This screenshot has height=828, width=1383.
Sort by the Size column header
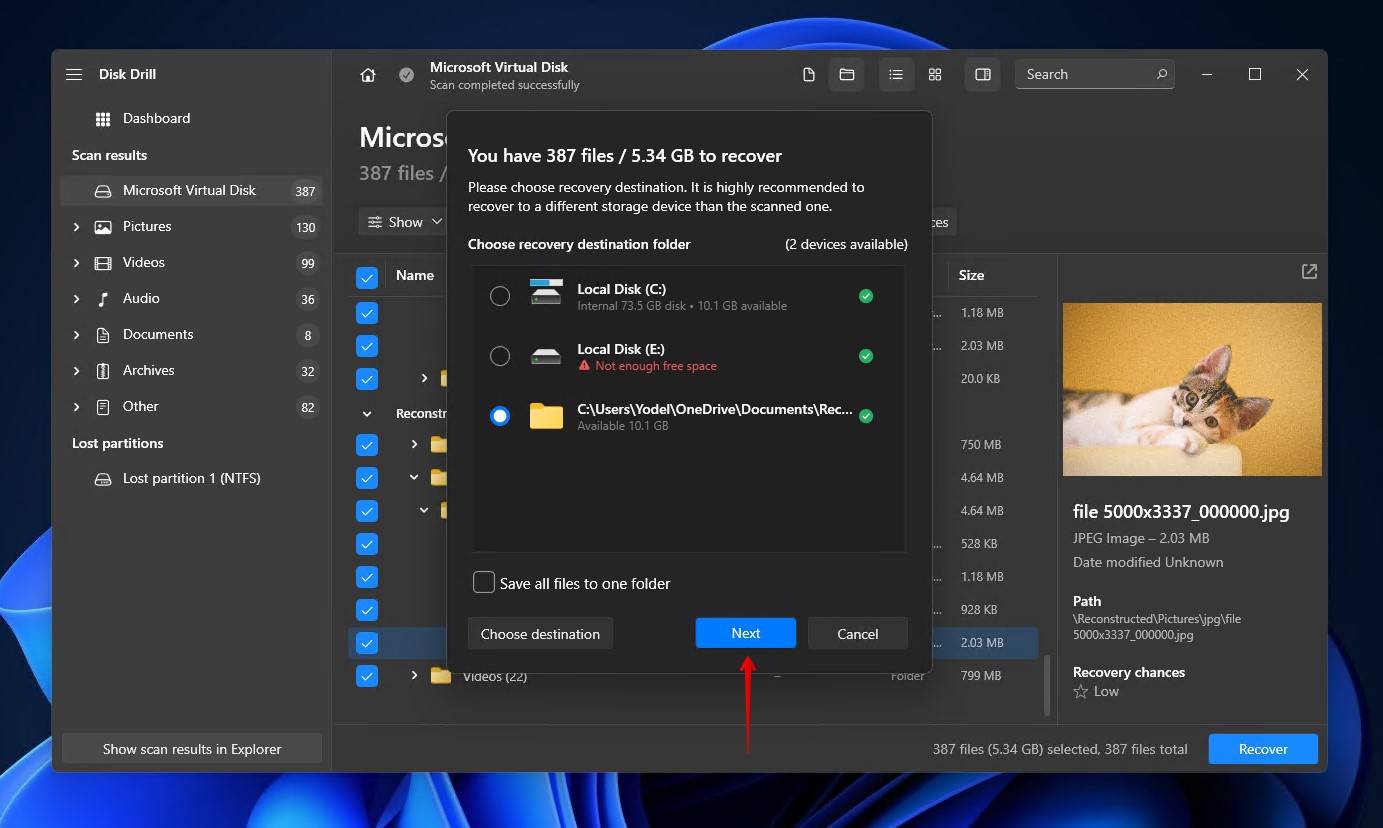pos(971,275)
